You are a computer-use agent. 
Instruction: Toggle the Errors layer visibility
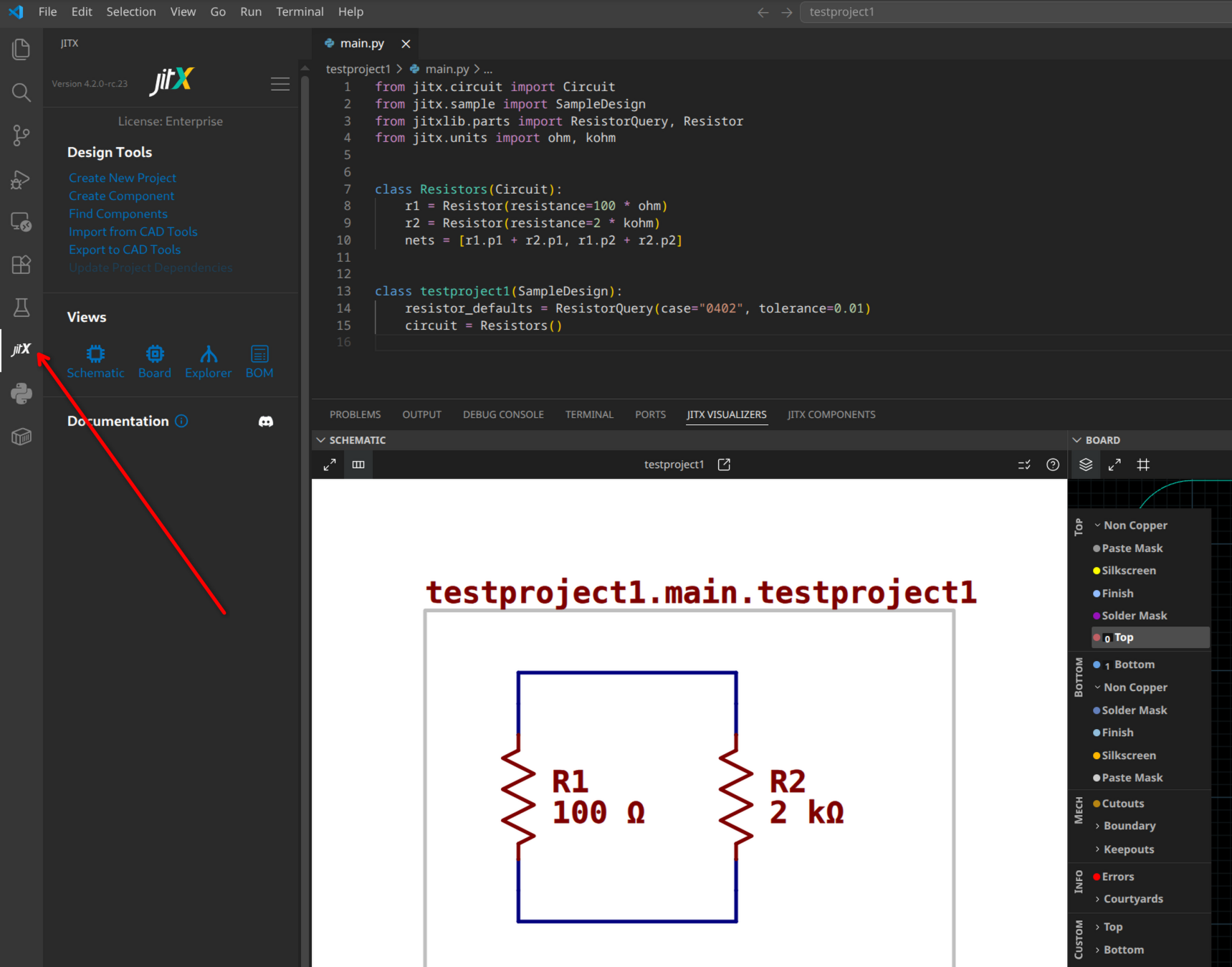[1113, 877]
